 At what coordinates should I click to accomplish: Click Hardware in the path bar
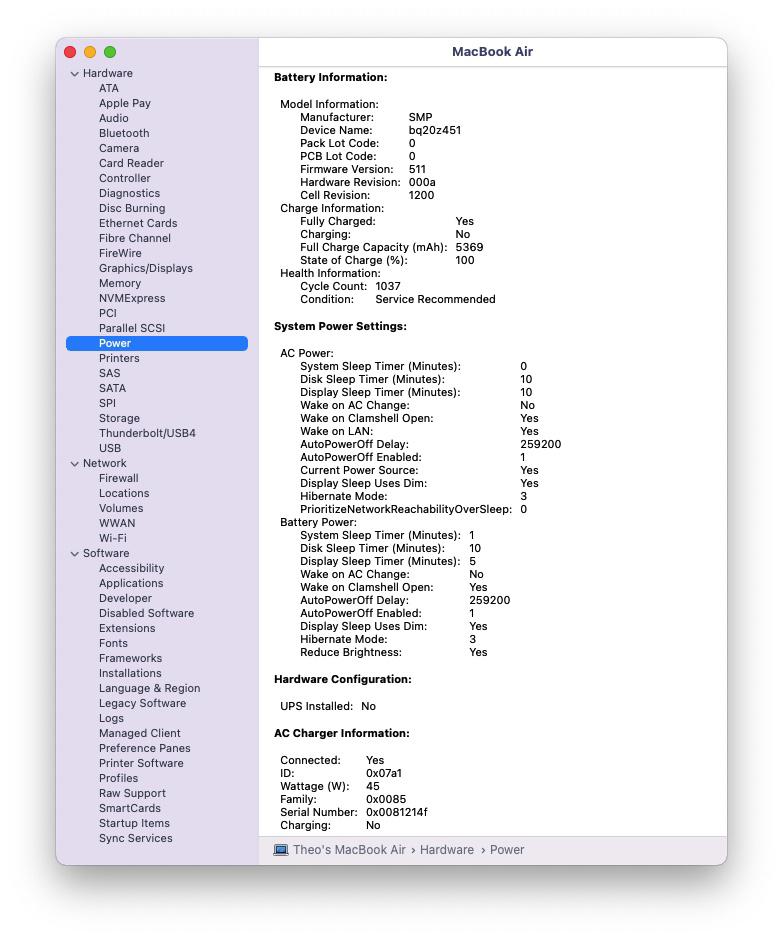coord(447,850)
